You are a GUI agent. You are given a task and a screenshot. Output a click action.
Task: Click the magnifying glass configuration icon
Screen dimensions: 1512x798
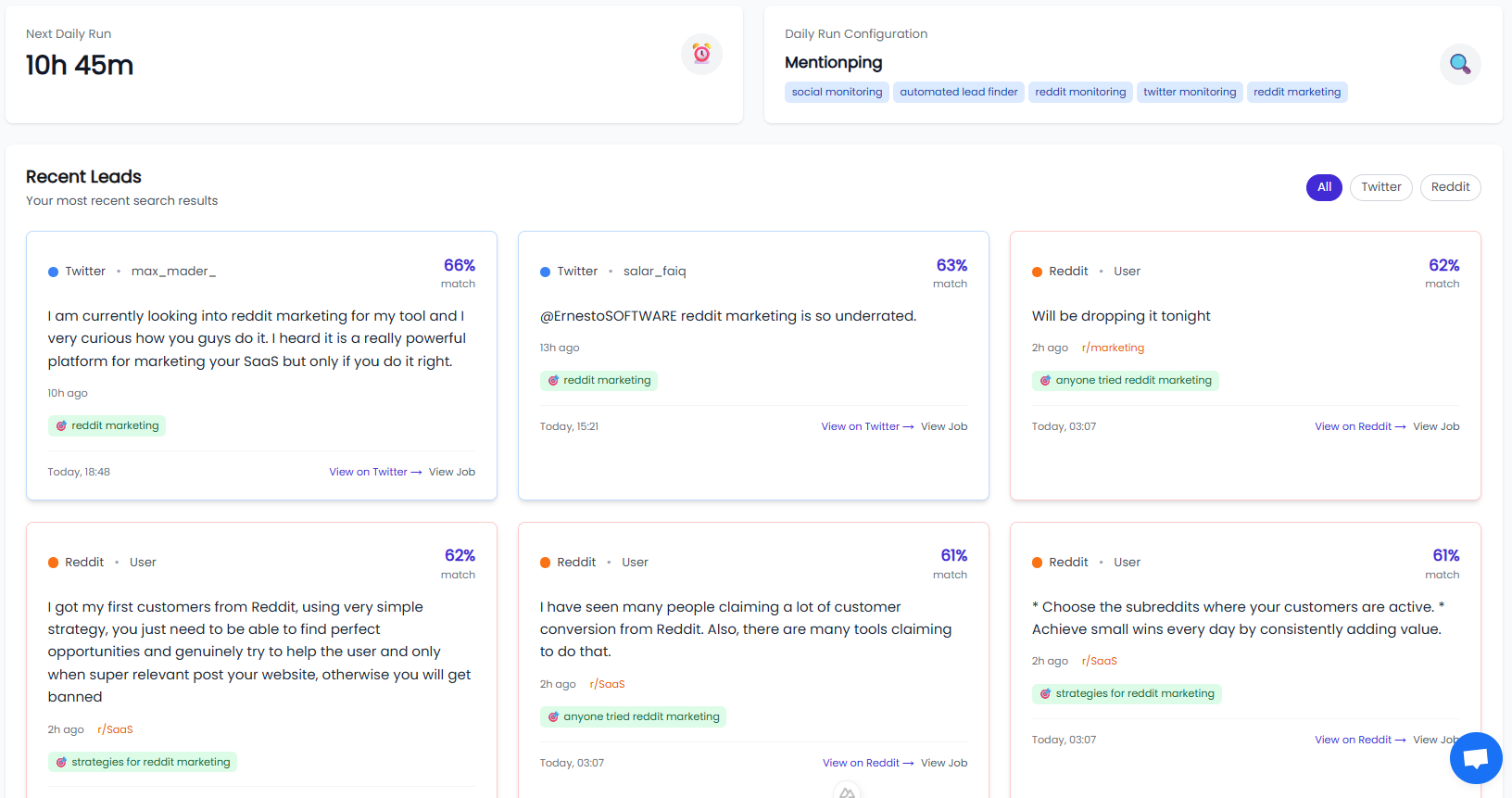1459,64
